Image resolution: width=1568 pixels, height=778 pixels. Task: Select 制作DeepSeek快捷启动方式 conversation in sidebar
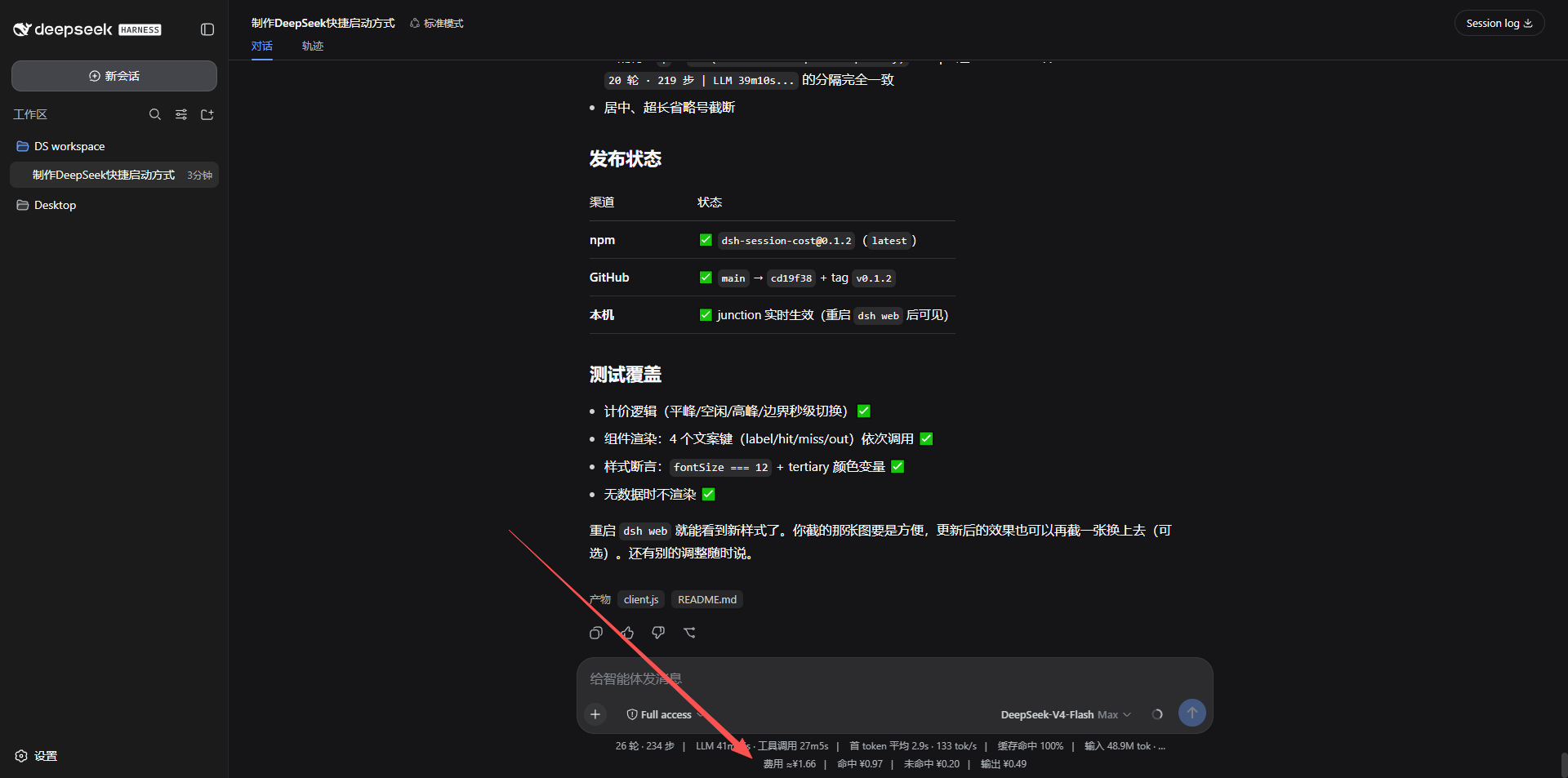coord(114,175)
